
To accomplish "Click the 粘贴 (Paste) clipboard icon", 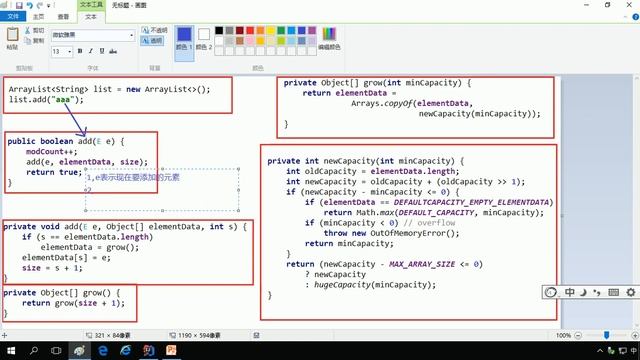I will coord(12,35).
